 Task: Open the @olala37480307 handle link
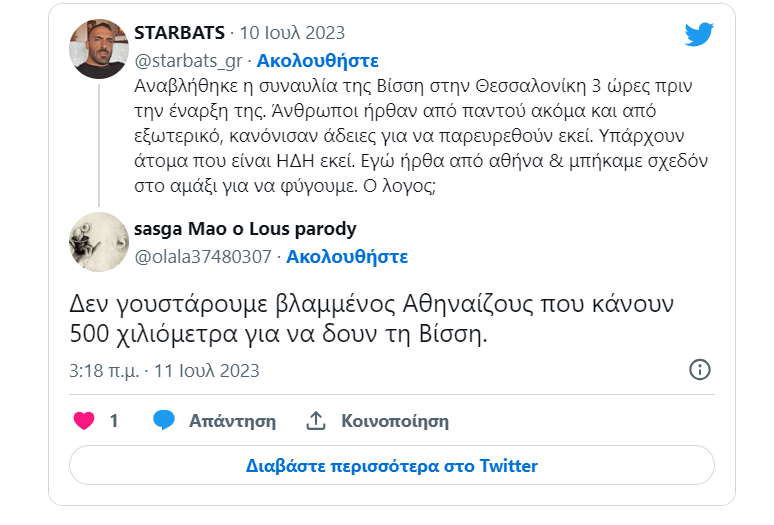tap(203, 257)
